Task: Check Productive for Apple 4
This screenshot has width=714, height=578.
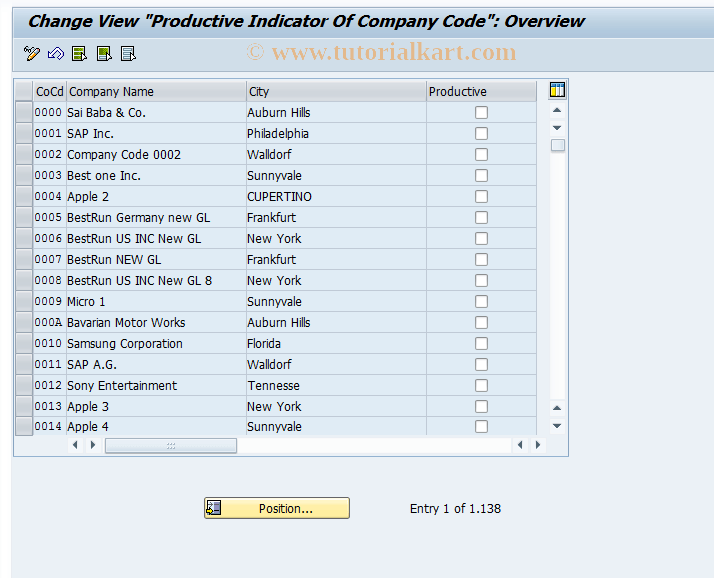Action: [x=481, y=426]
